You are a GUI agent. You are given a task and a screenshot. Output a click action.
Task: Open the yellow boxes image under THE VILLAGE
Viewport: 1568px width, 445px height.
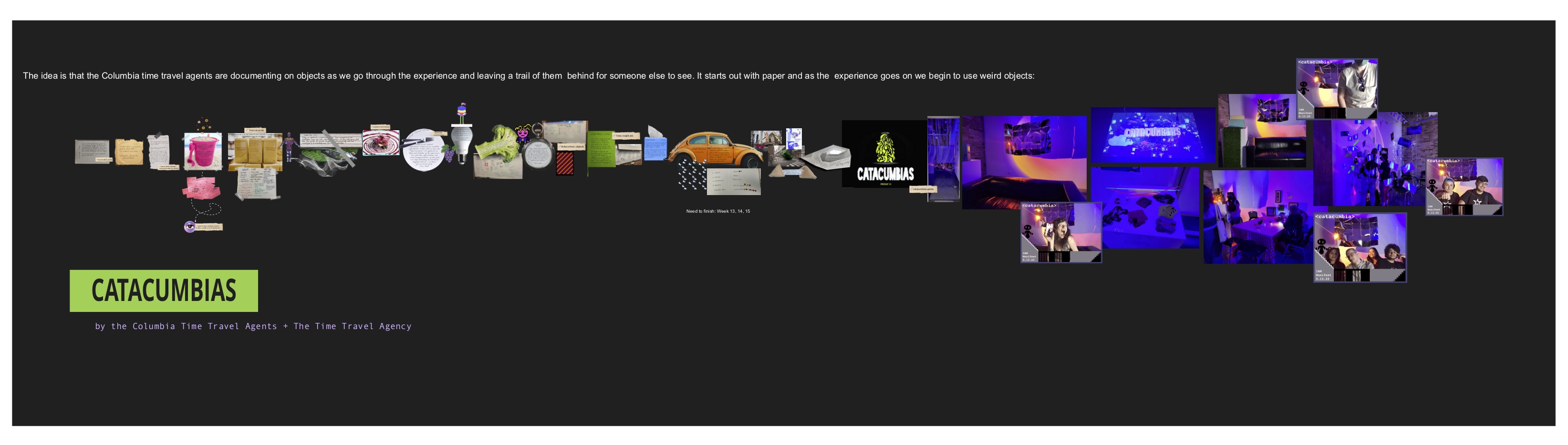[255, 152]
